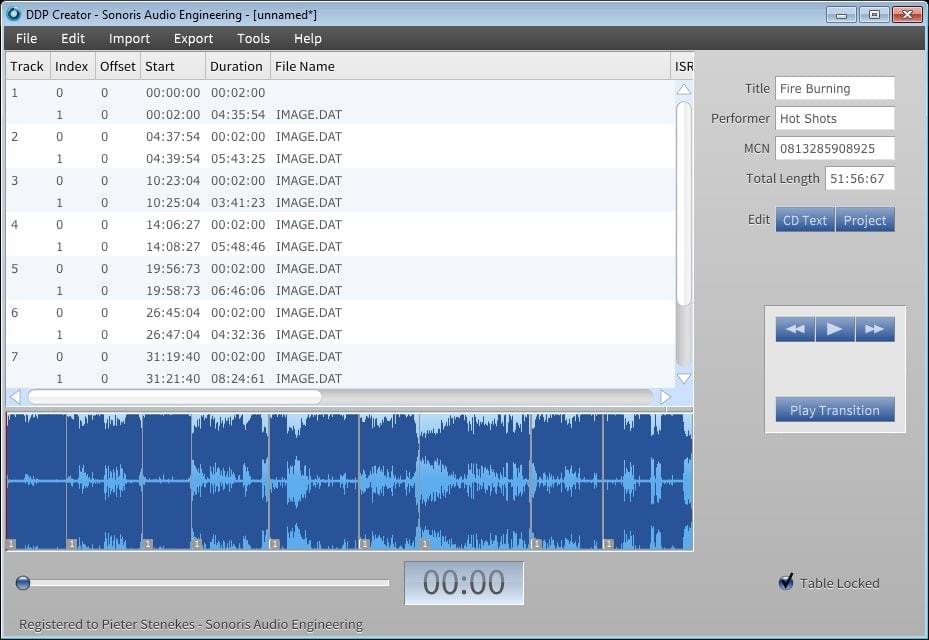Click the Project edit button
Image resolution: width=929 pixels, height=640 pixels.
pos(865,220)
